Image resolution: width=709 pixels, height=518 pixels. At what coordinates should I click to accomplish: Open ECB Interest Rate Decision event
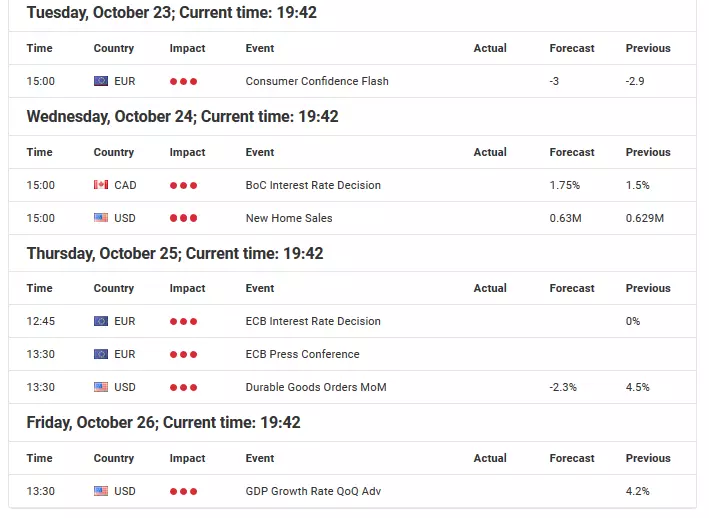pos(313,321)
